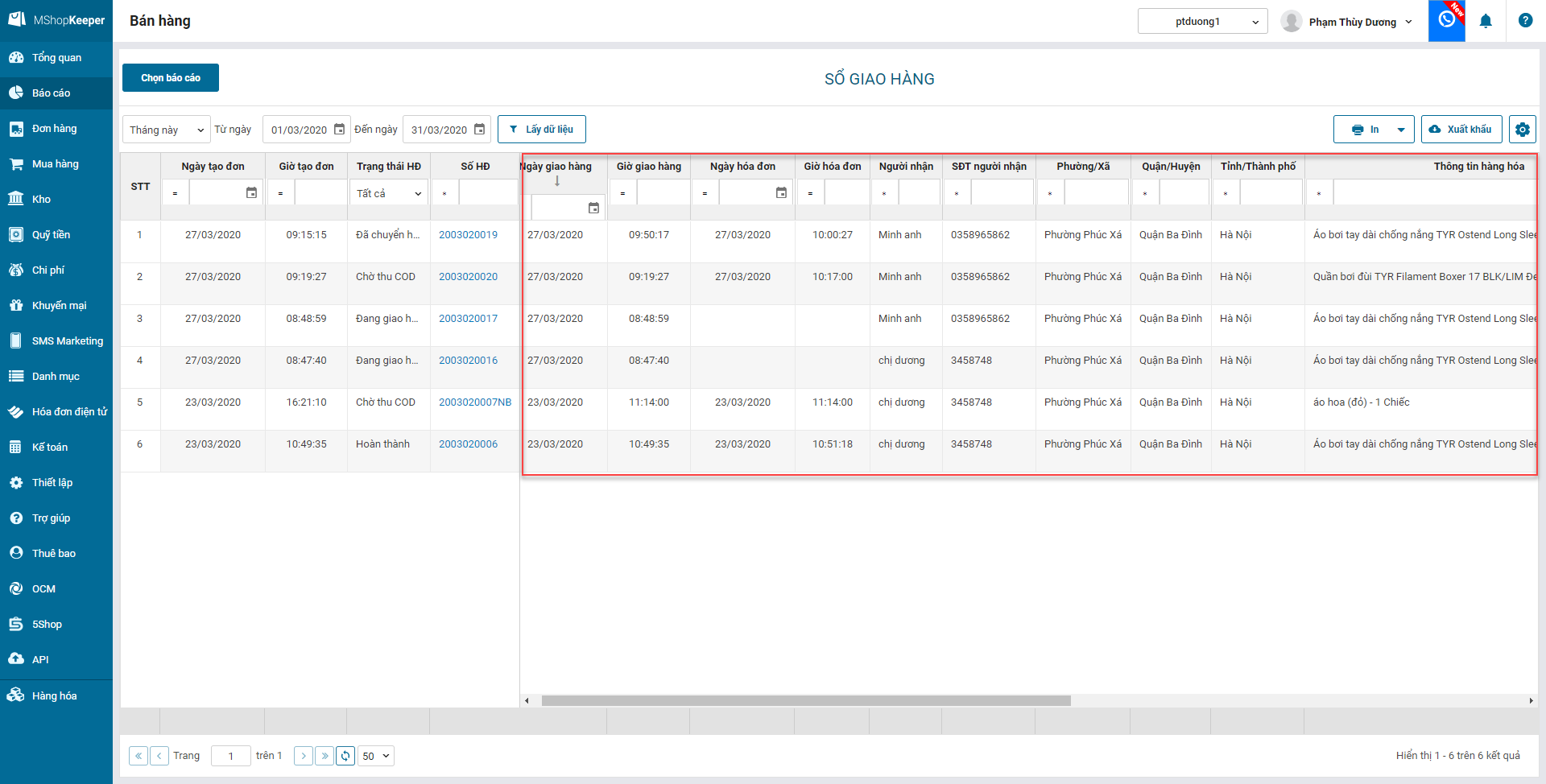Open report settings gear icon

[x=1522, y=130]
